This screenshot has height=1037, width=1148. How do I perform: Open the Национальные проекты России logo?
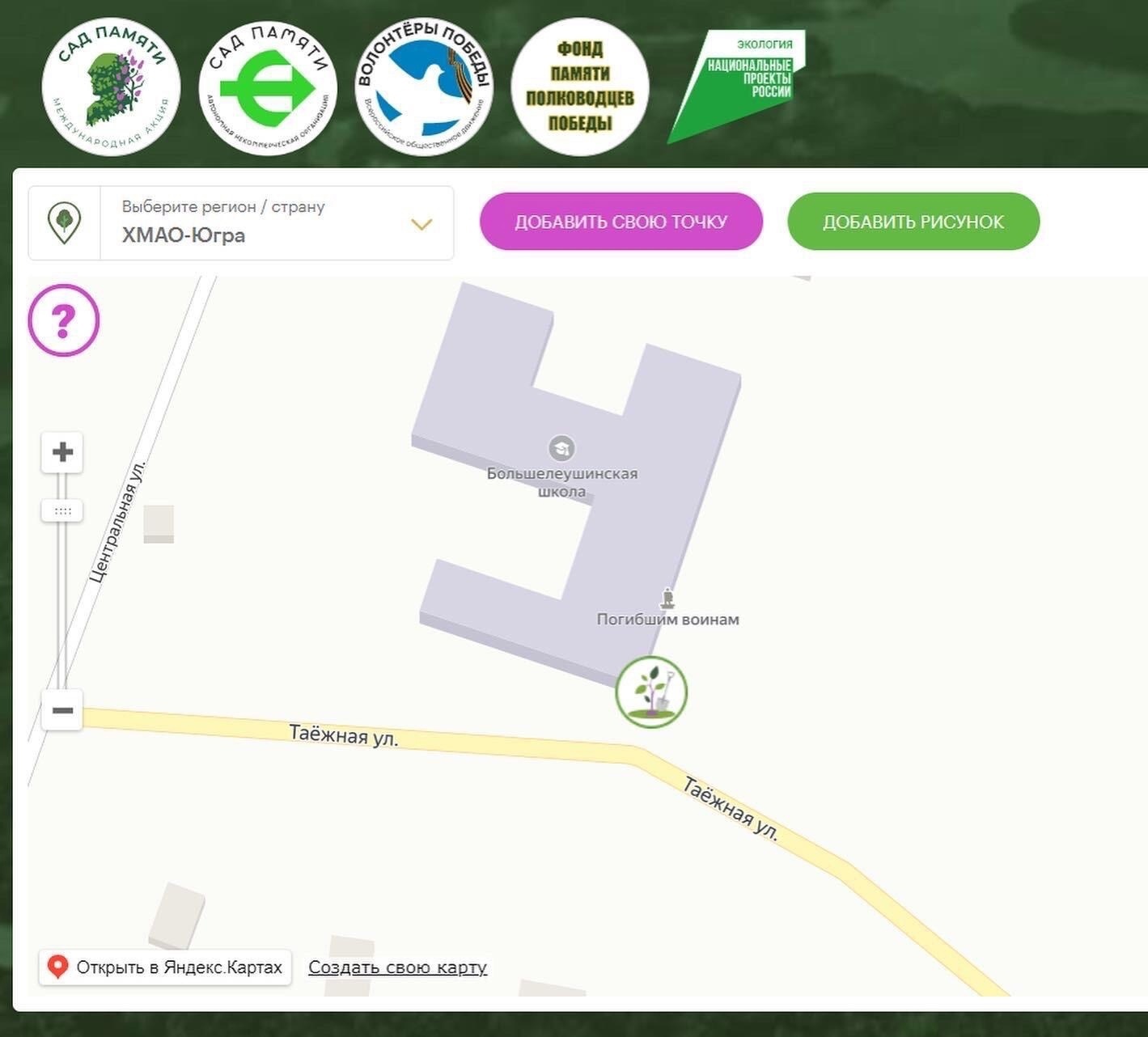(739, 85)
